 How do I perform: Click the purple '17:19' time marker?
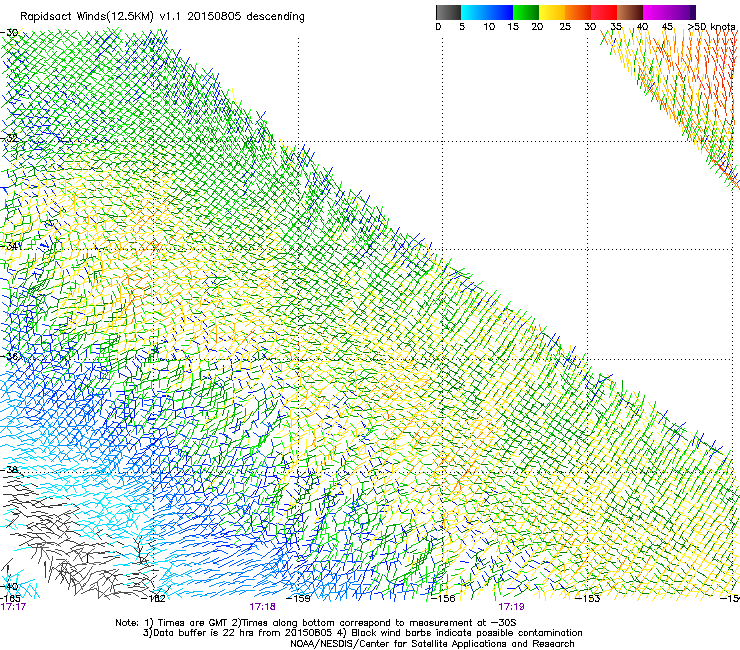click(x=512, y=607)
